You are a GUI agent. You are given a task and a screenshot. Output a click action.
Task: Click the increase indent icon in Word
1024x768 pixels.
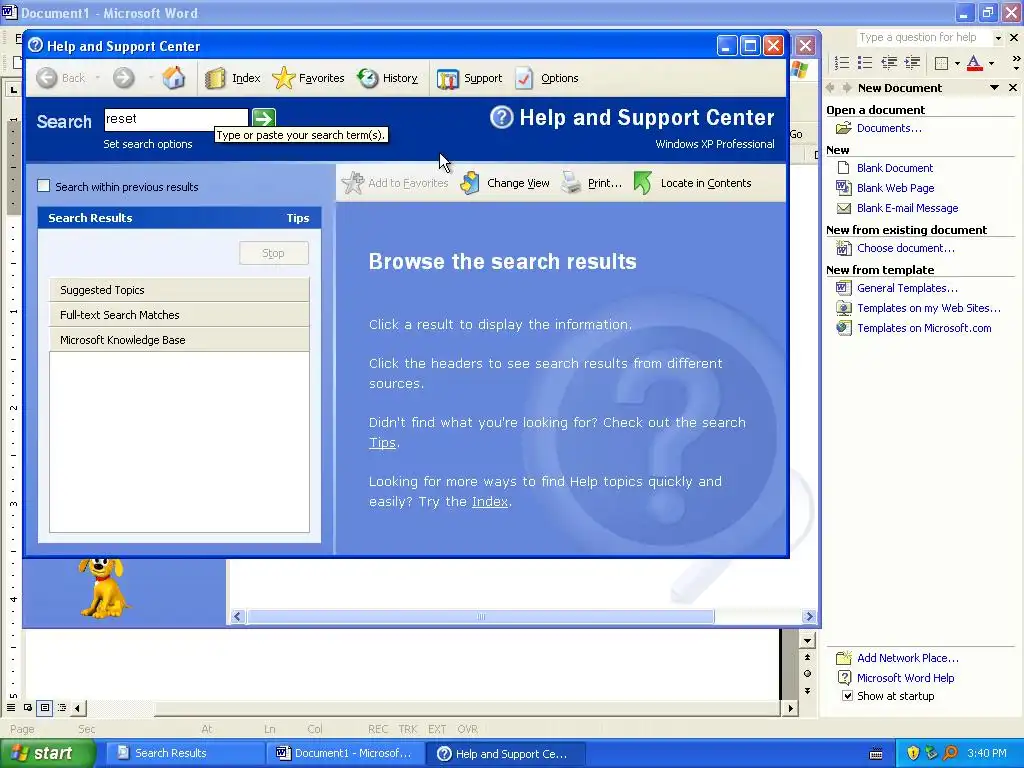click(x=912, y=63)
